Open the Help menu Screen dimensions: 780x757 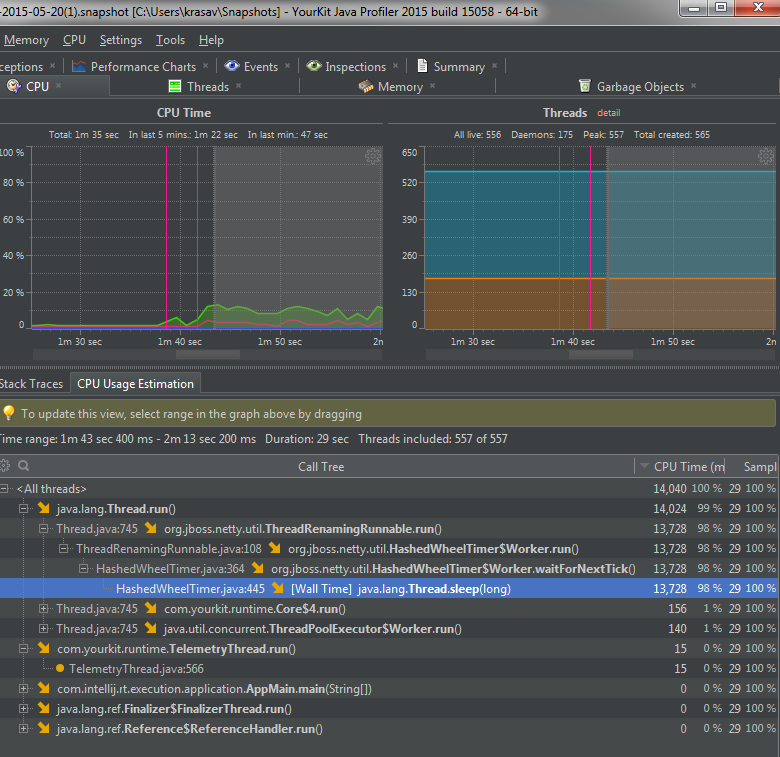point(211,40)
